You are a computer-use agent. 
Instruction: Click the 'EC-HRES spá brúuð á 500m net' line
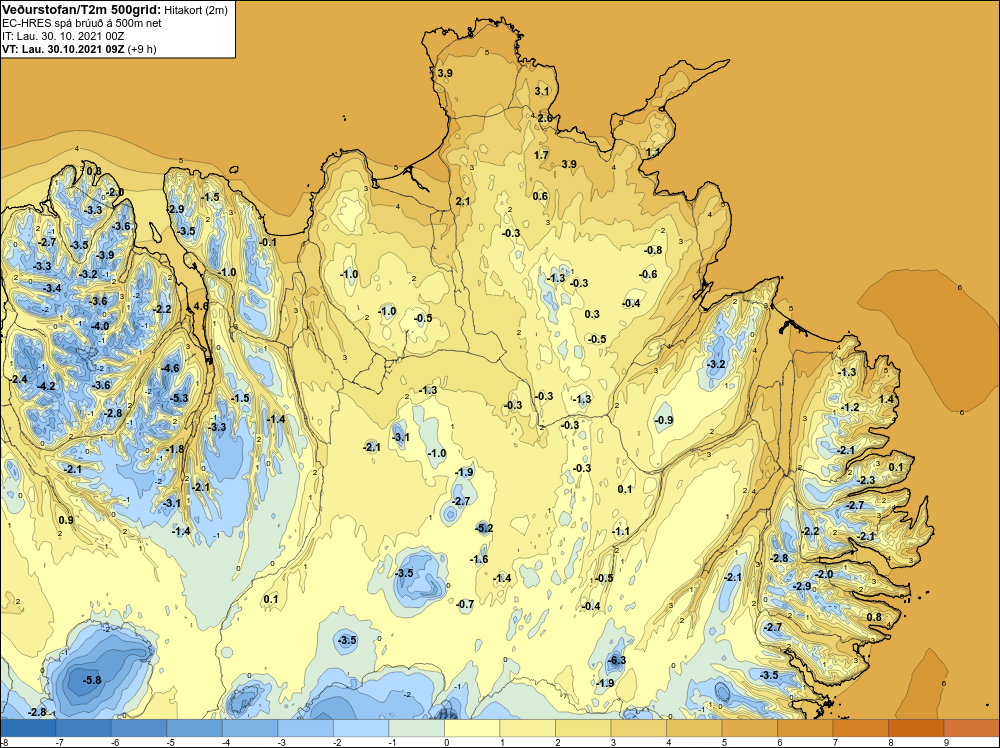82,23
